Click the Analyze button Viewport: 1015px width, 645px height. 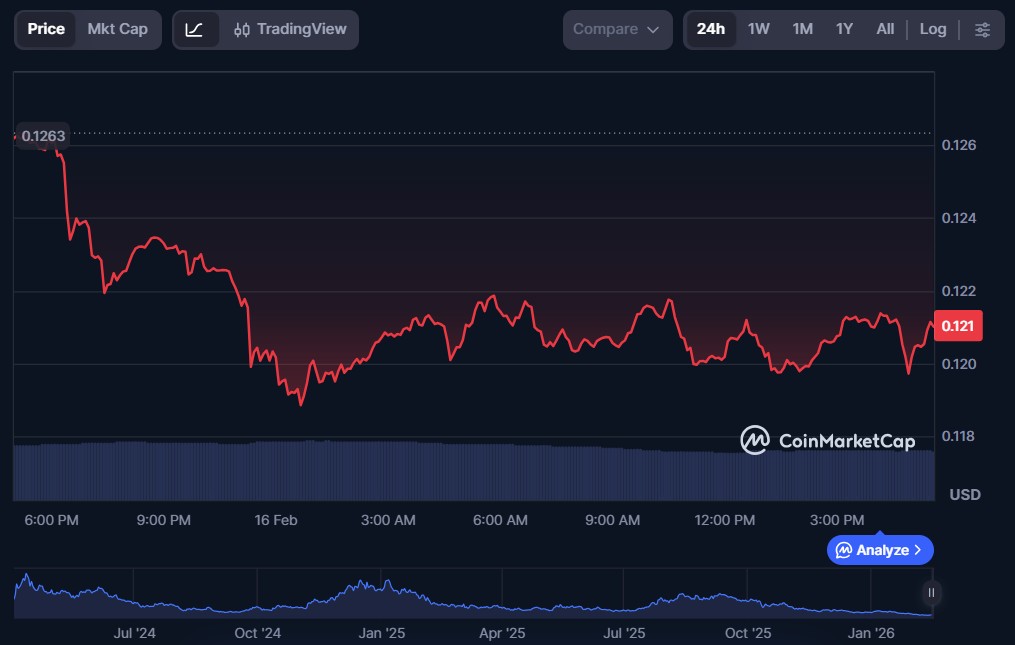[880, 550]
